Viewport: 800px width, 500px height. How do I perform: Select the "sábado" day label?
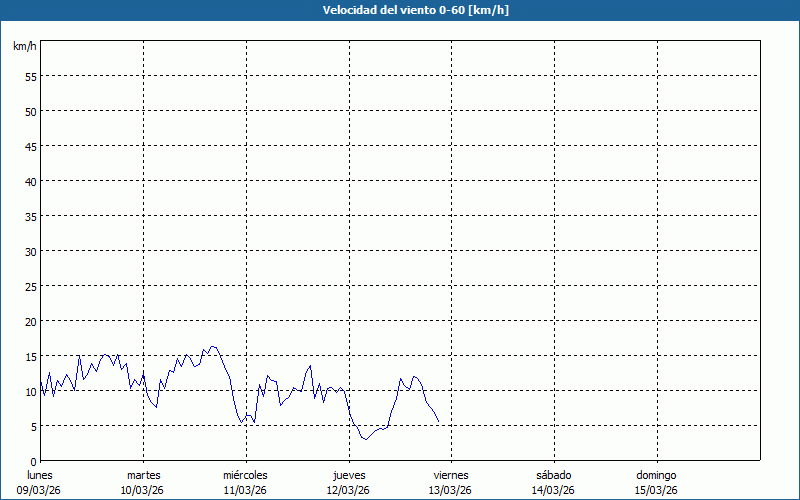[552, 475]
